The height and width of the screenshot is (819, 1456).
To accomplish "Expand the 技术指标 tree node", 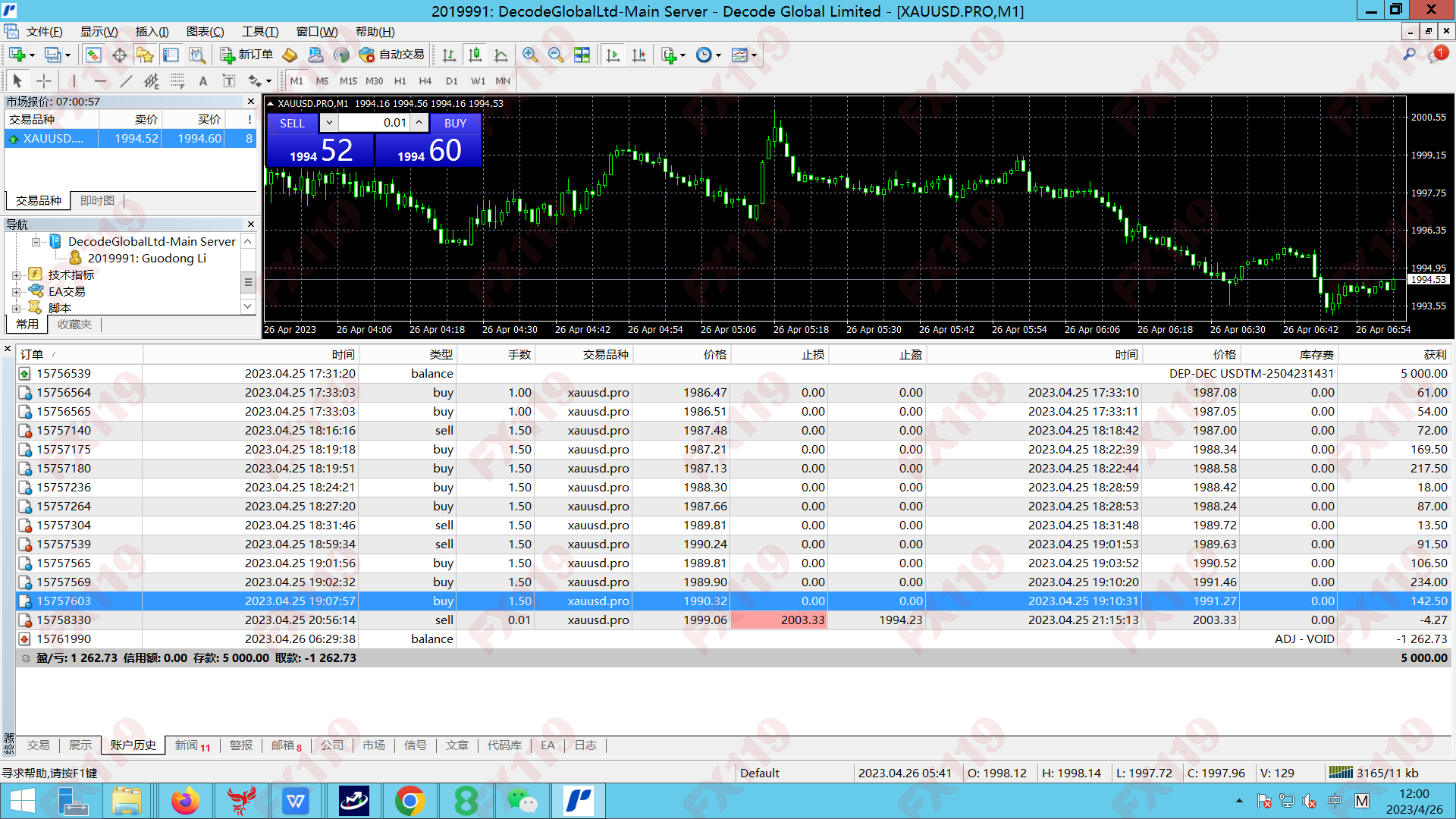I will [x=16, y=275].
